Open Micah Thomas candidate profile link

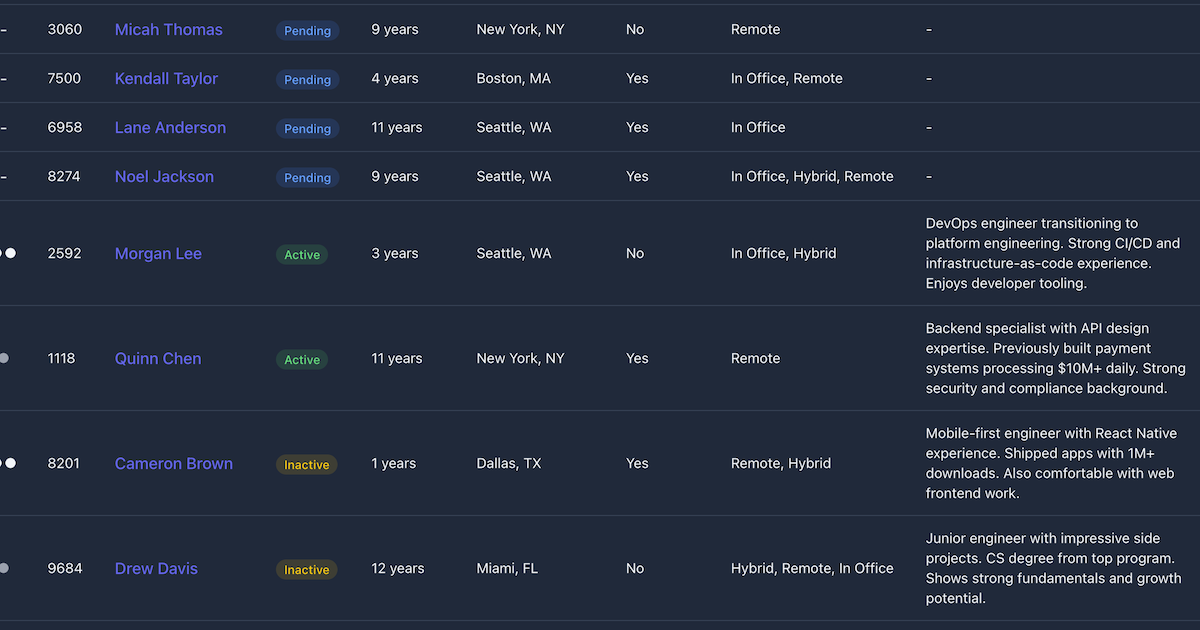pyautogui.click(x=168, y=30)
